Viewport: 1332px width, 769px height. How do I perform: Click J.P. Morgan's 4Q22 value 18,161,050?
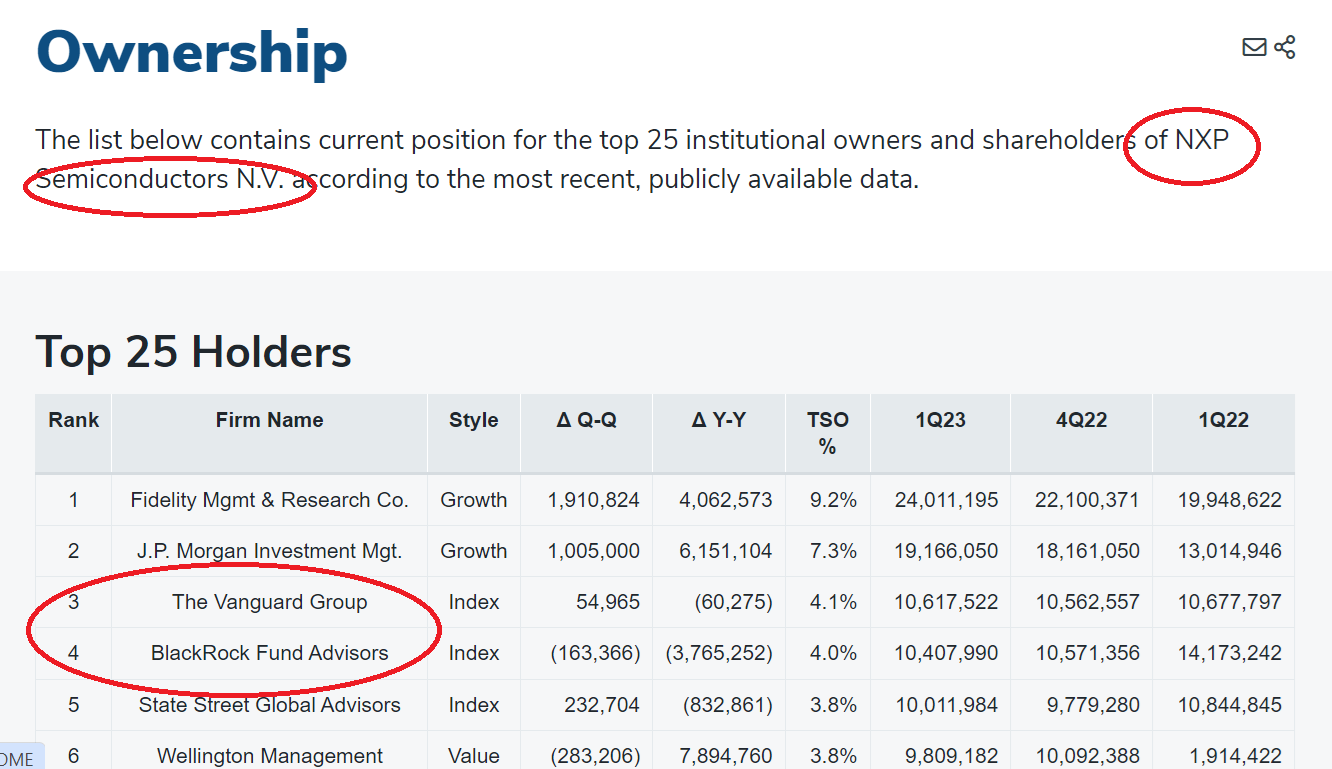(x=1087, y=551)
